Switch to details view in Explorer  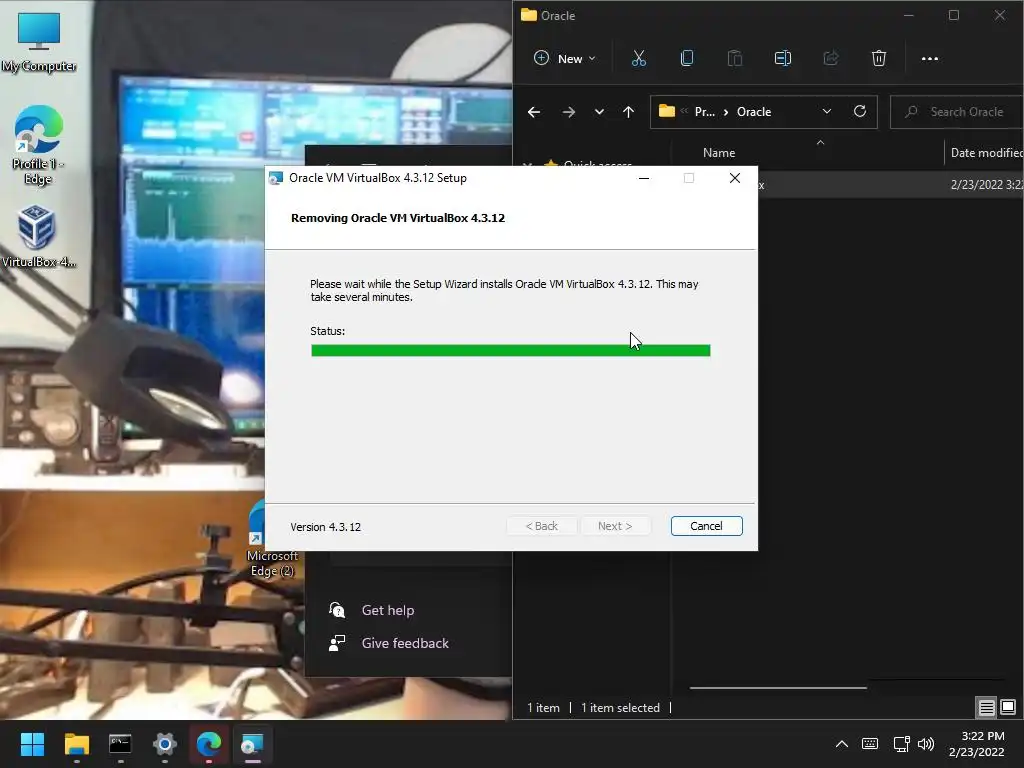[986, 707]
